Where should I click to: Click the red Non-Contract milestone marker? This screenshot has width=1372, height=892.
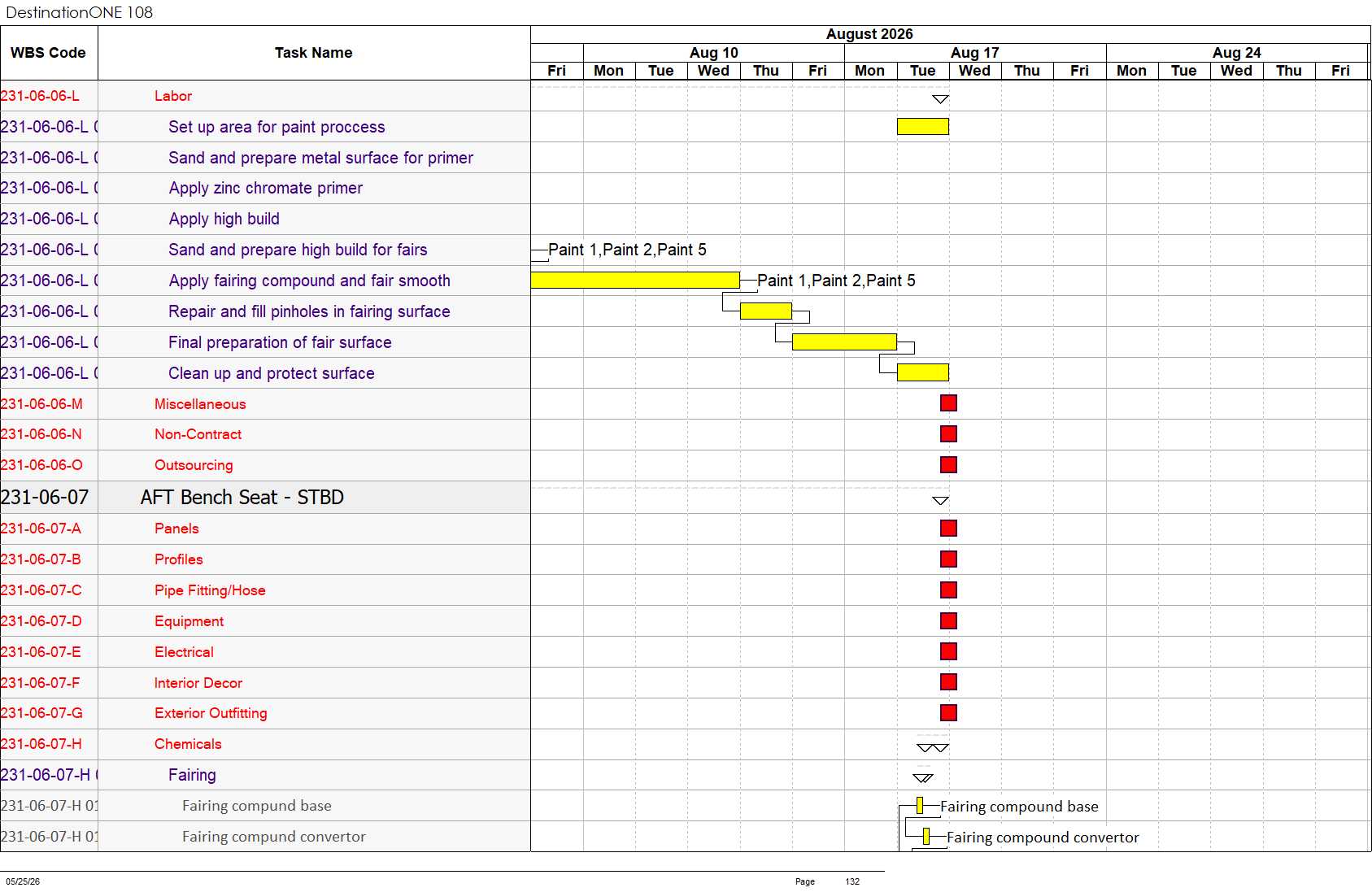coord(948,434)
